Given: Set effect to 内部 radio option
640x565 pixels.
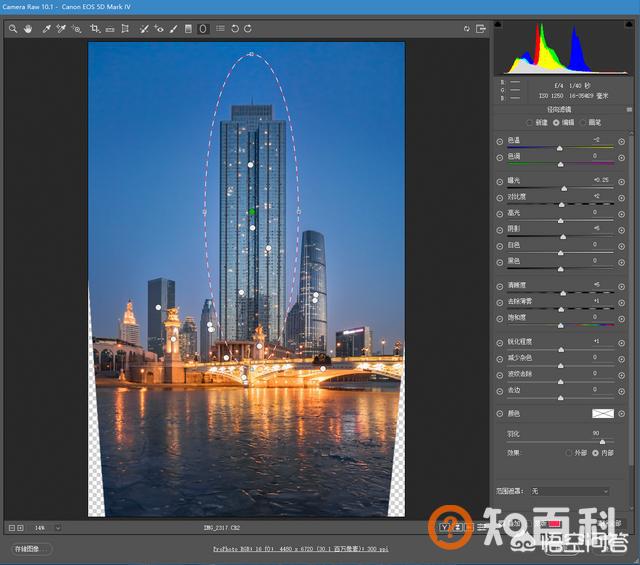Looking at the screenshot, I should [x=595, y=453].
